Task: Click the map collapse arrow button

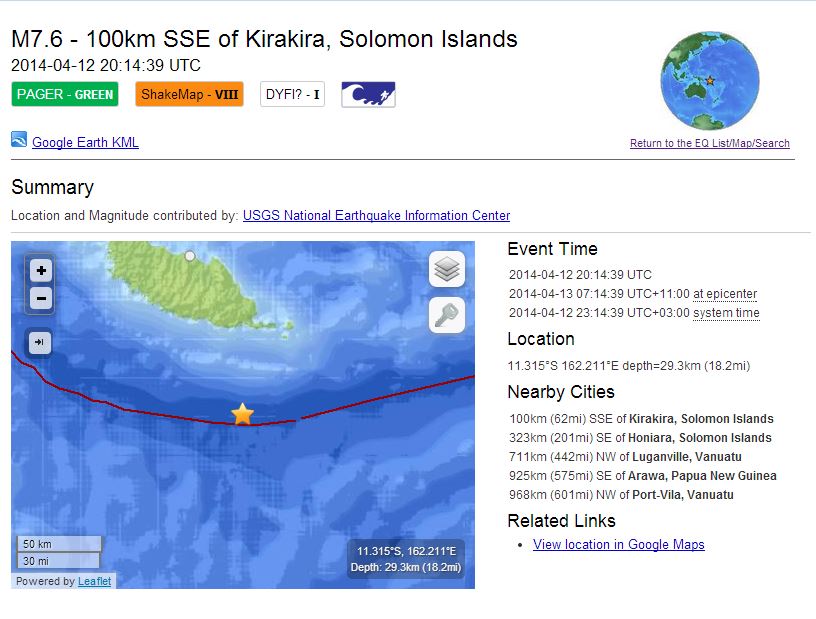Action: coord(39,342)
